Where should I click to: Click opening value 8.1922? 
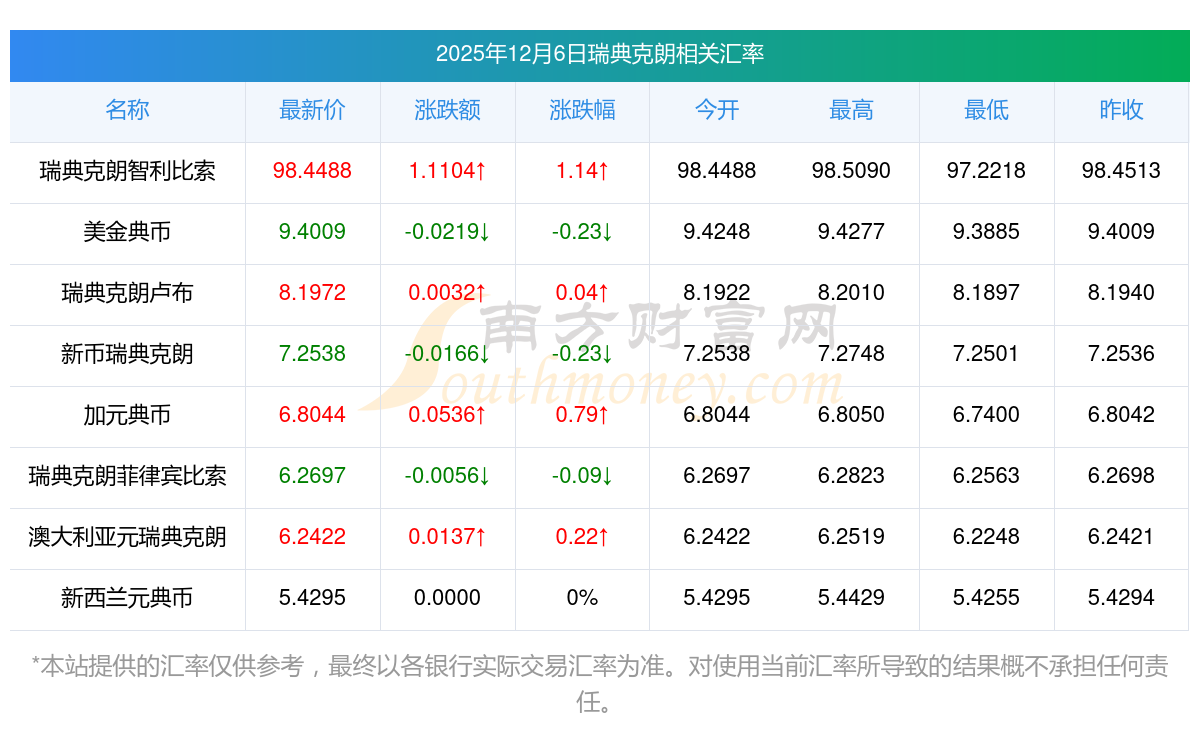(x=717, y=293)
